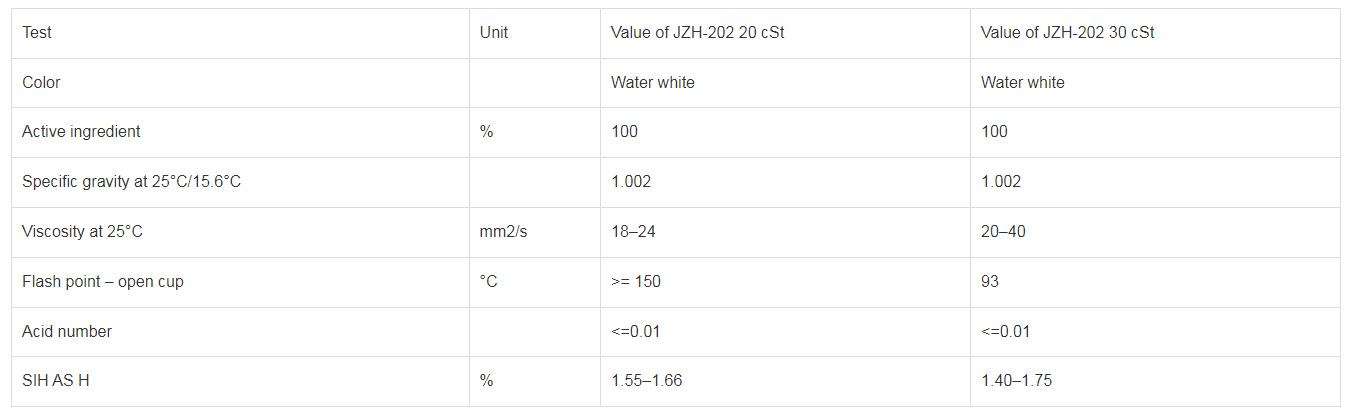This screenshot has width=1354, height=414.
Task: Click the 'Acid number' row label
Action: click(x=67, y=332)
